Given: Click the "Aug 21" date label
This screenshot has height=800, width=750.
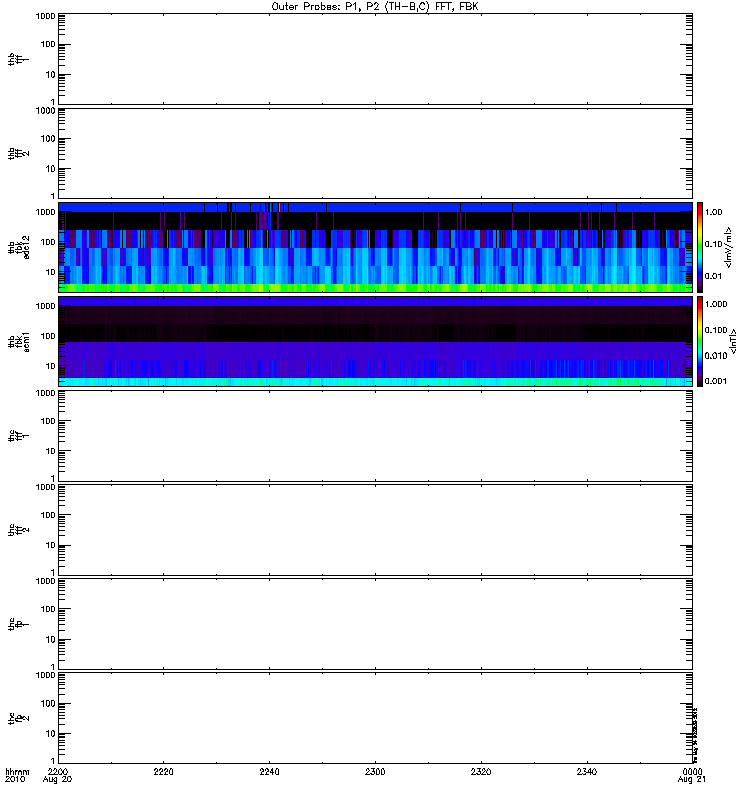Looking at the screenshot, I should (692, 780).
